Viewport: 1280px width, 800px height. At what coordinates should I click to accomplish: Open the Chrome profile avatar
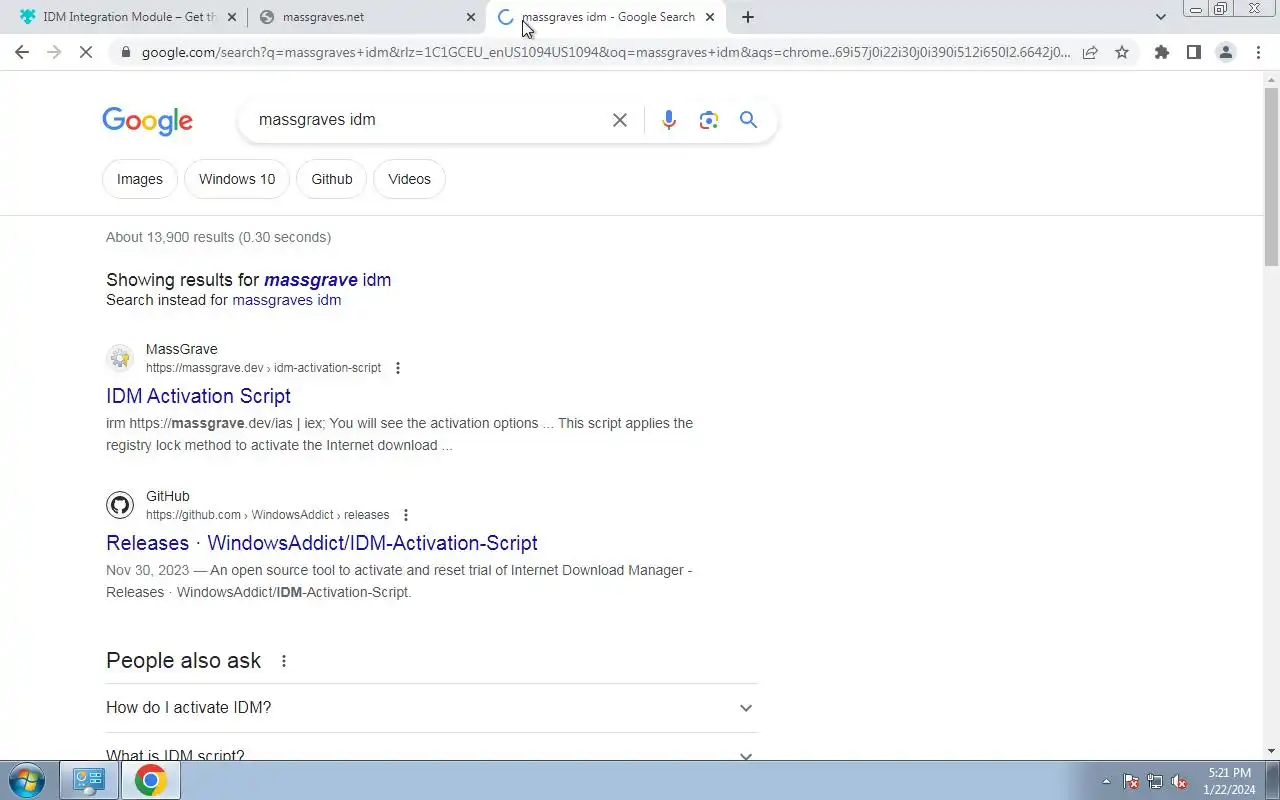point(1226,52)
